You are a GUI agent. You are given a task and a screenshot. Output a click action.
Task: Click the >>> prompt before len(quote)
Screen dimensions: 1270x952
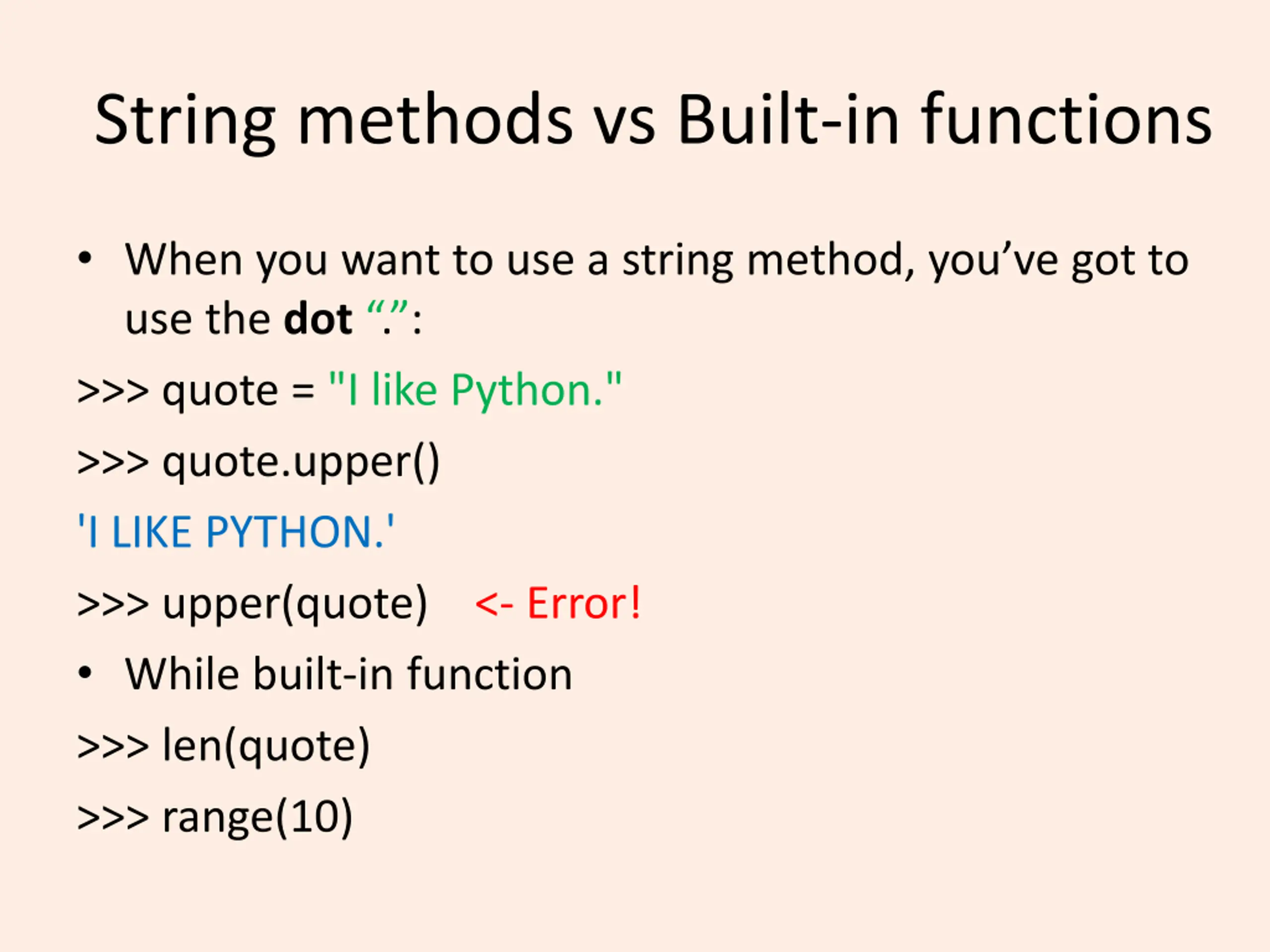click(113, 747)
